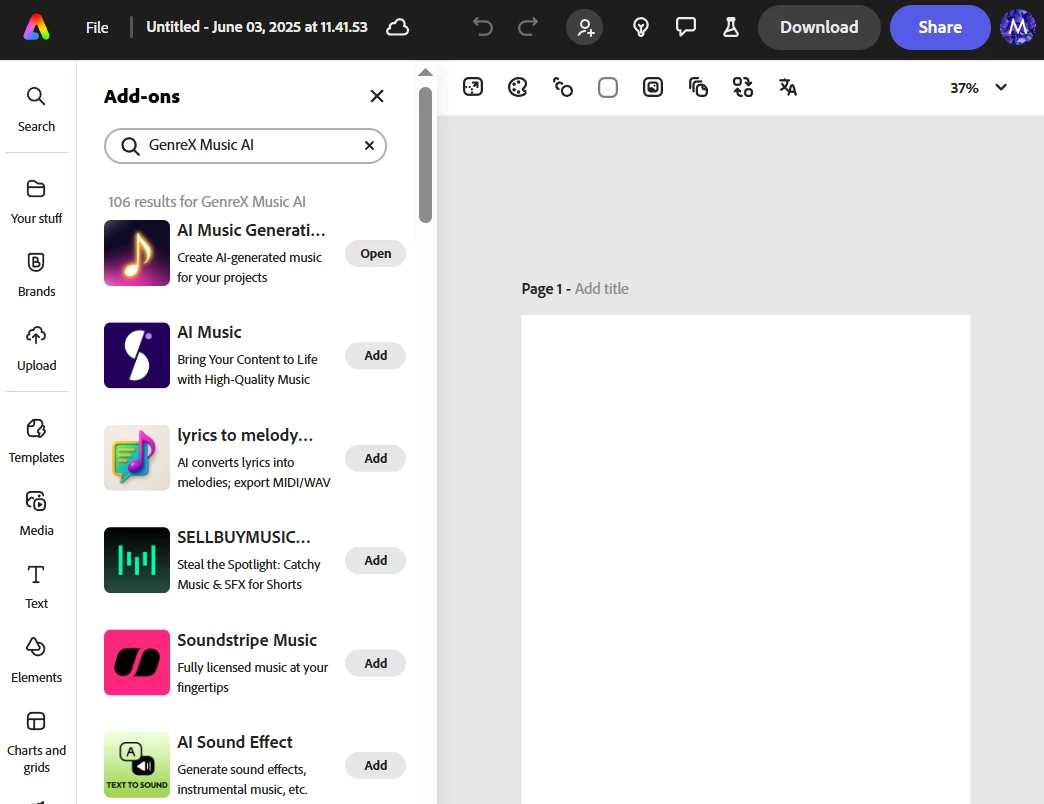Viewport: 1044px width, 804px height.
Task: Click the resize canvas toolbar icon
Action: (x=473, y=87)
